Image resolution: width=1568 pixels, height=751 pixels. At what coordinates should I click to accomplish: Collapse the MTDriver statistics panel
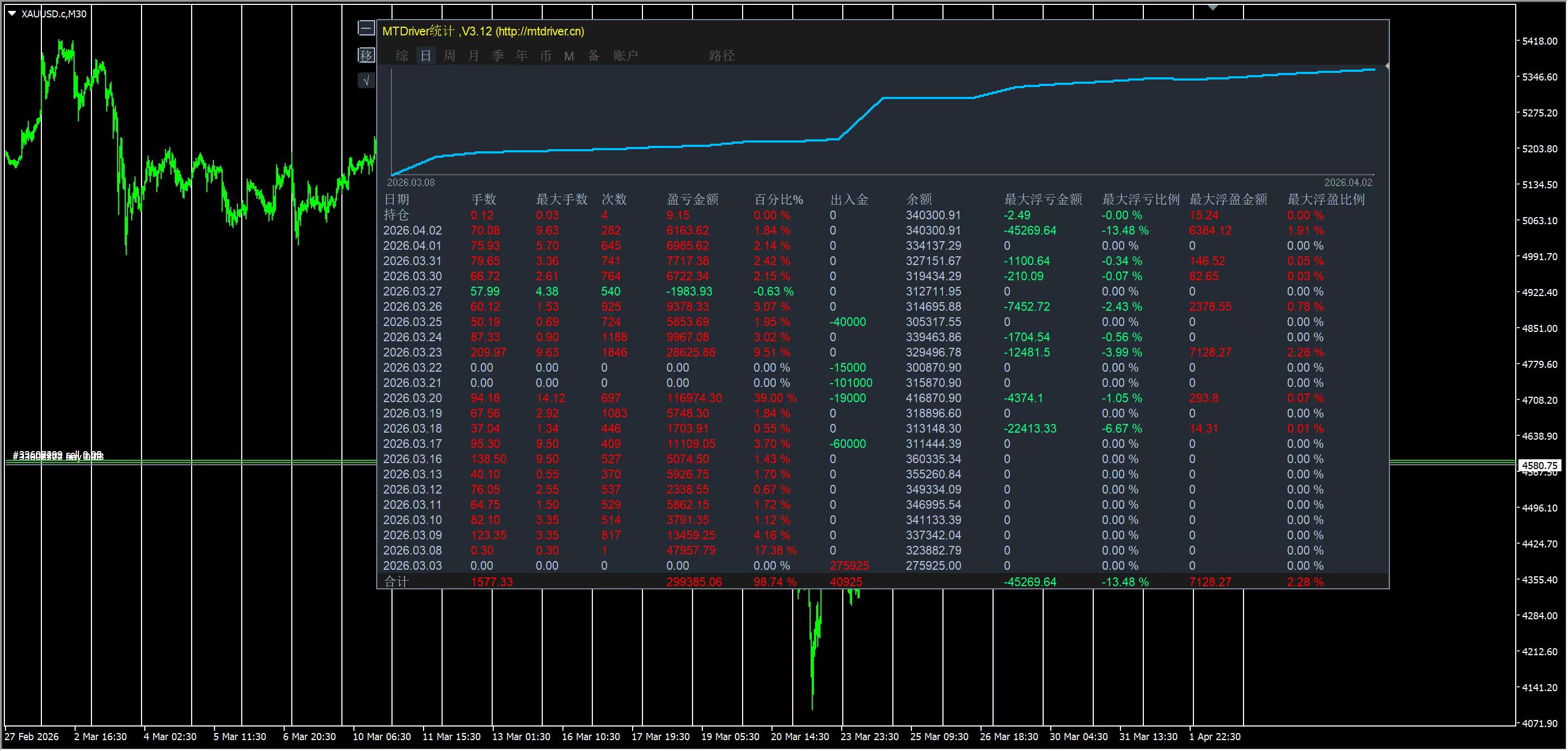366,28
